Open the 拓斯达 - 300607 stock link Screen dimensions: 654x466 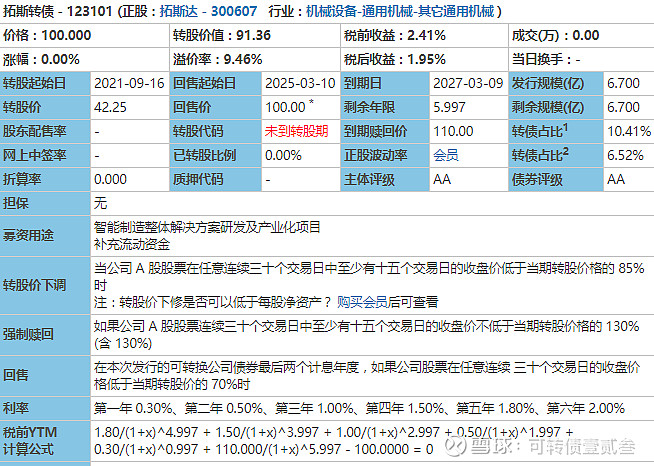tap(208, 11)
